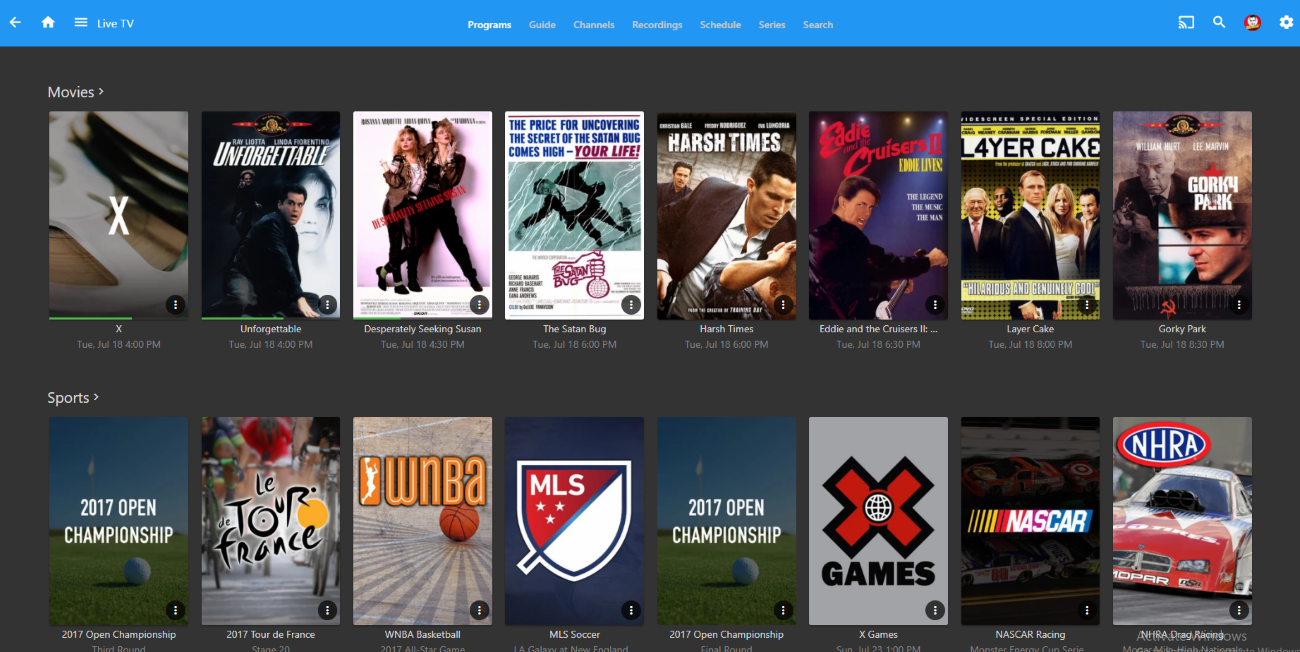Click the Desperately Seeking Susan title
The height and width of the screenshot is (652, 1300).
[422, 329]
